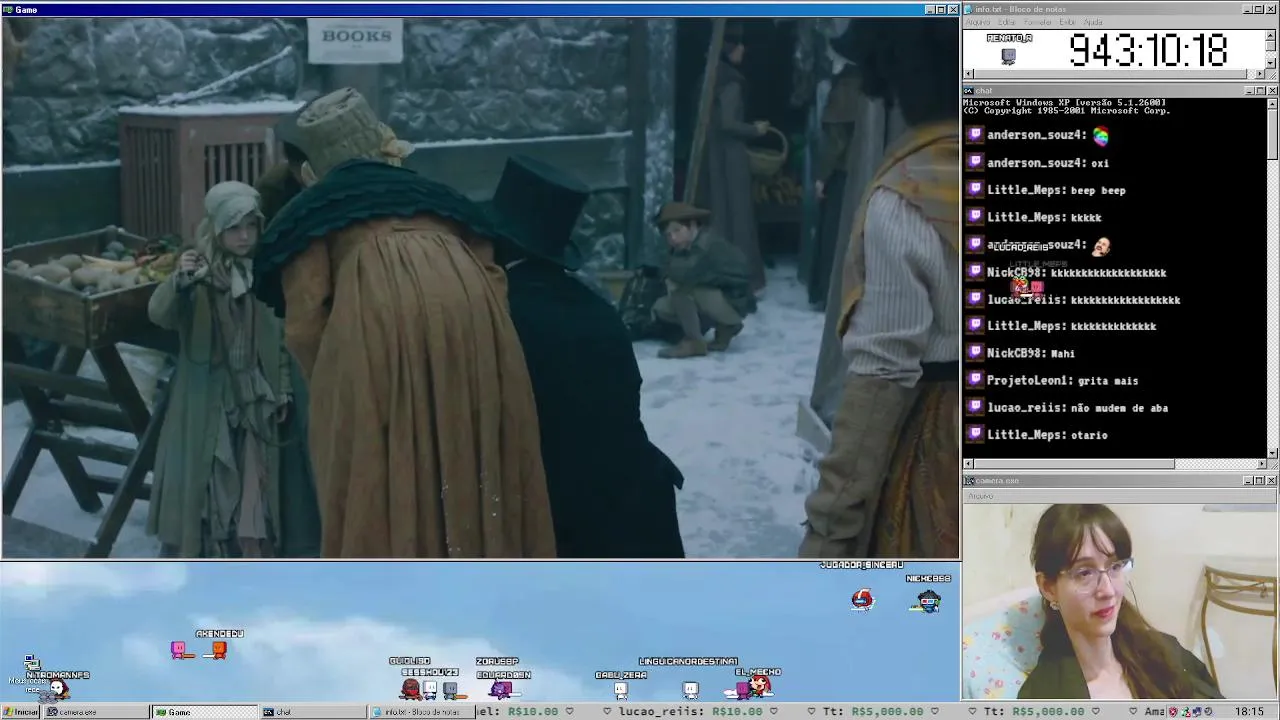The height and width of the screenshot is (720, 1280).
Task: Open Exibir menu in Bloco de notas
Action: (x=1067, y=22)
